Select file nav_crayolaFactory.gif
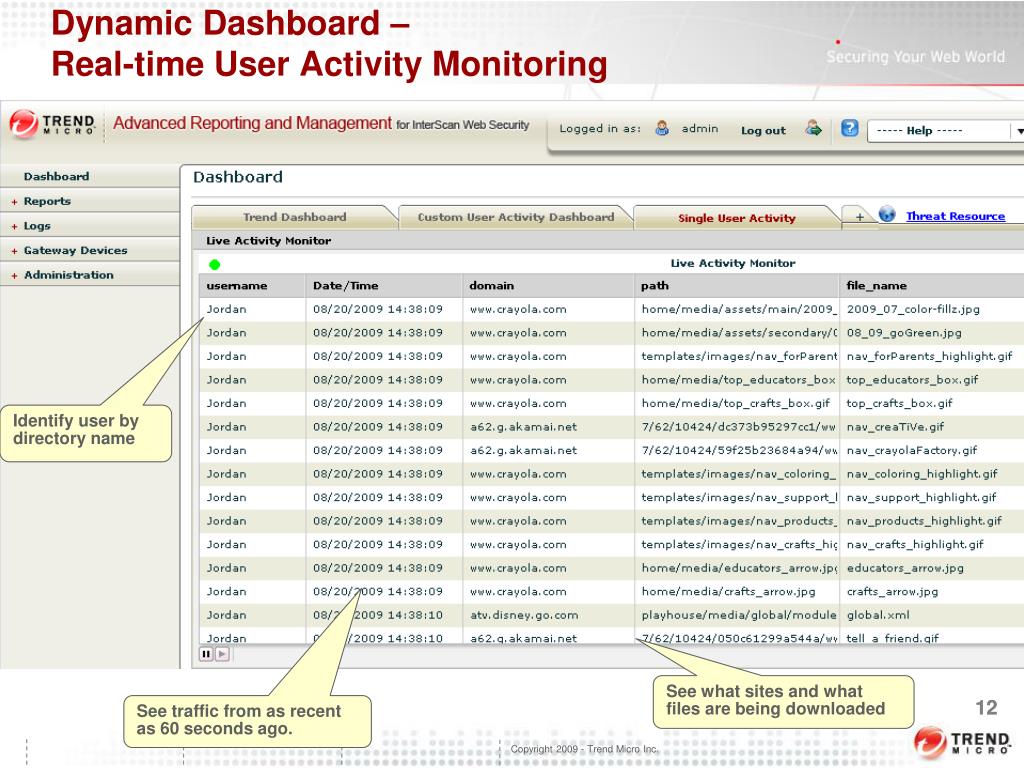Screen dimensions: 1024x768 (x=912, y=450)
